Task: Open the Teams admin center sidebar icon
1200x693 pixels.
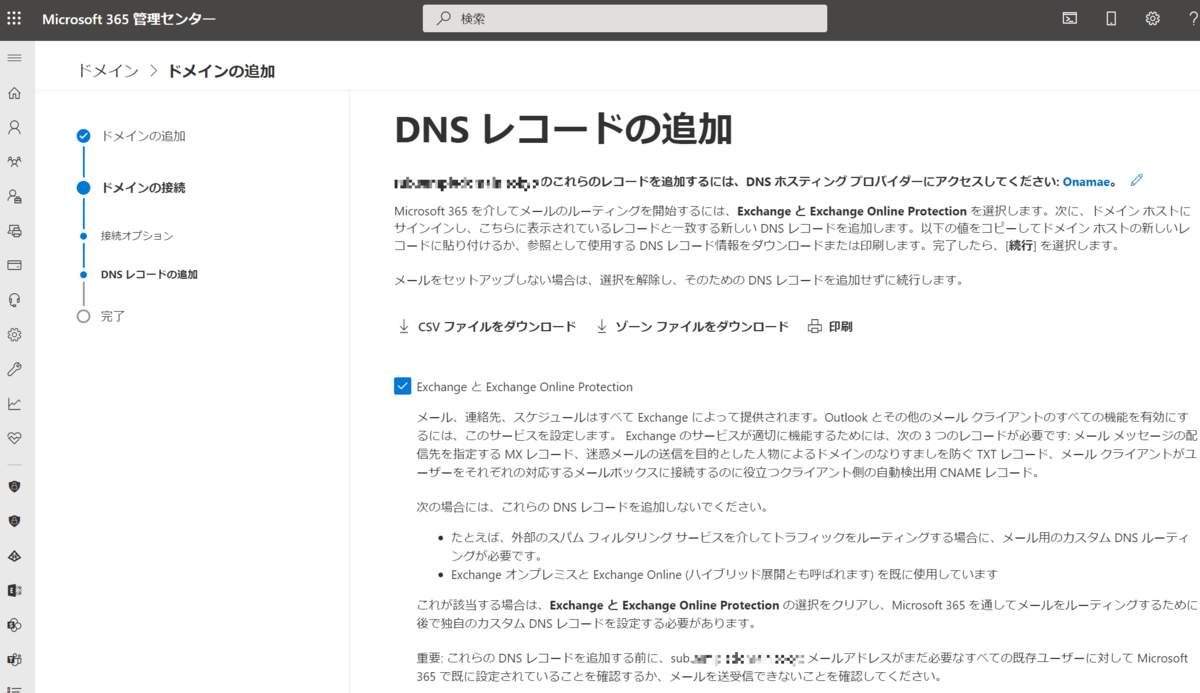Action: click(x=14, y=660)
